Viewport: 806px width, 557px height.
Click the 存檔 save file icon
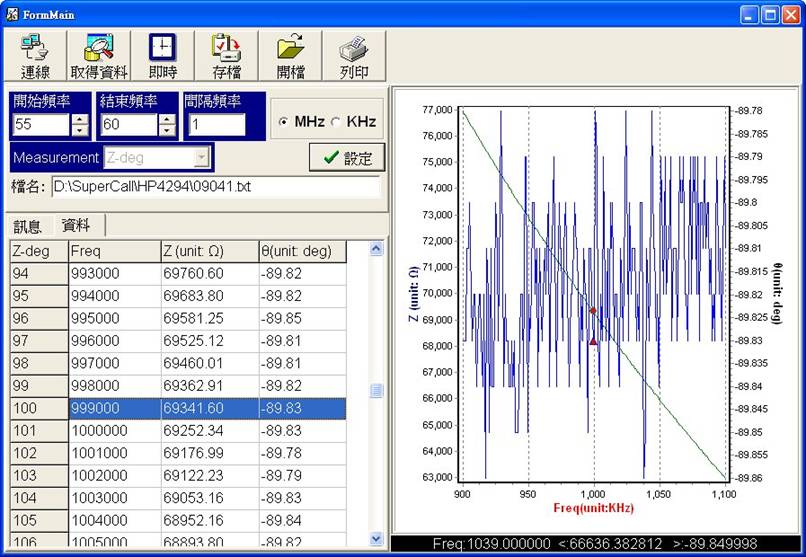tap(226, 55)
